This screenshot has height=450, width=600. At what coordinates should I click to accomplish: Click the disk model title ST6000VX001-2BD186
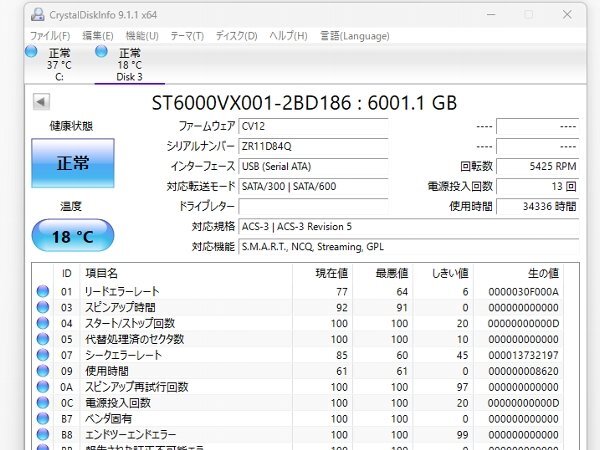251,103
